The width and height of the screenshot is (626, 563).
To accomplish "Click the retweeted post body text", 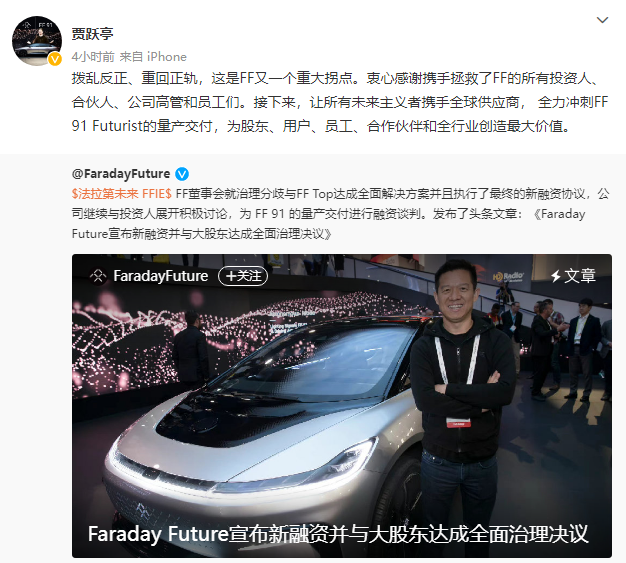I will (341, 214).
